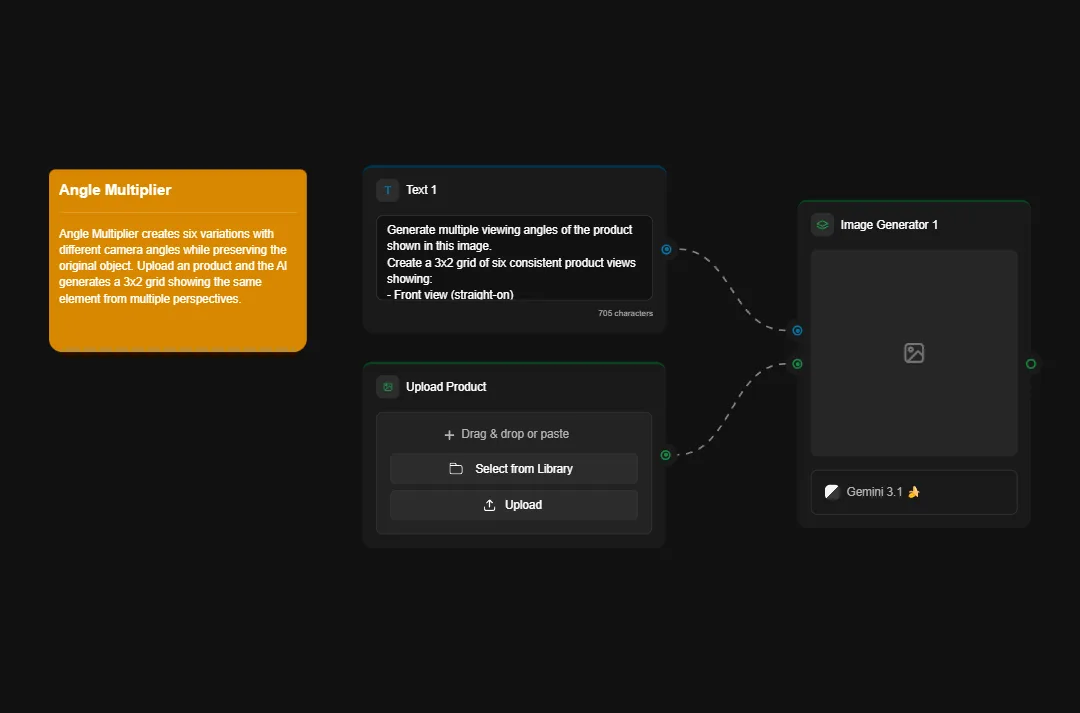
Task: Click the output port right of Image Generator 1
Action: coord(1031,364)
